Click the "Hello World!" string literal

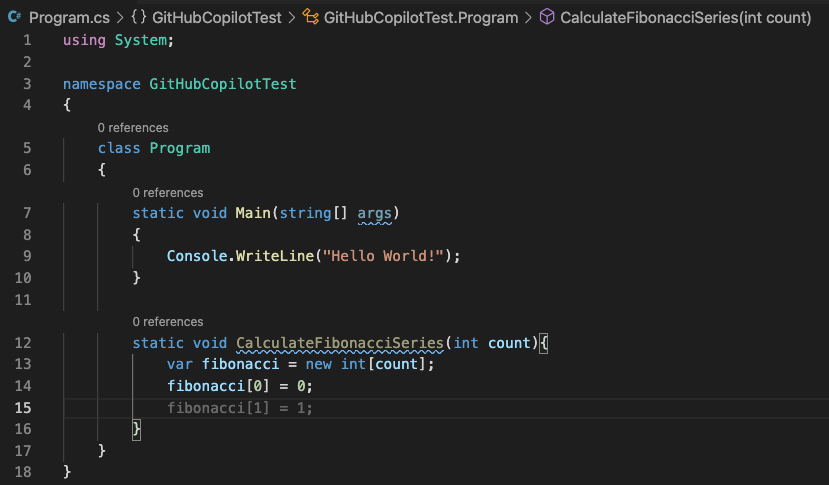pyautogui.click(x=383, y=256)
